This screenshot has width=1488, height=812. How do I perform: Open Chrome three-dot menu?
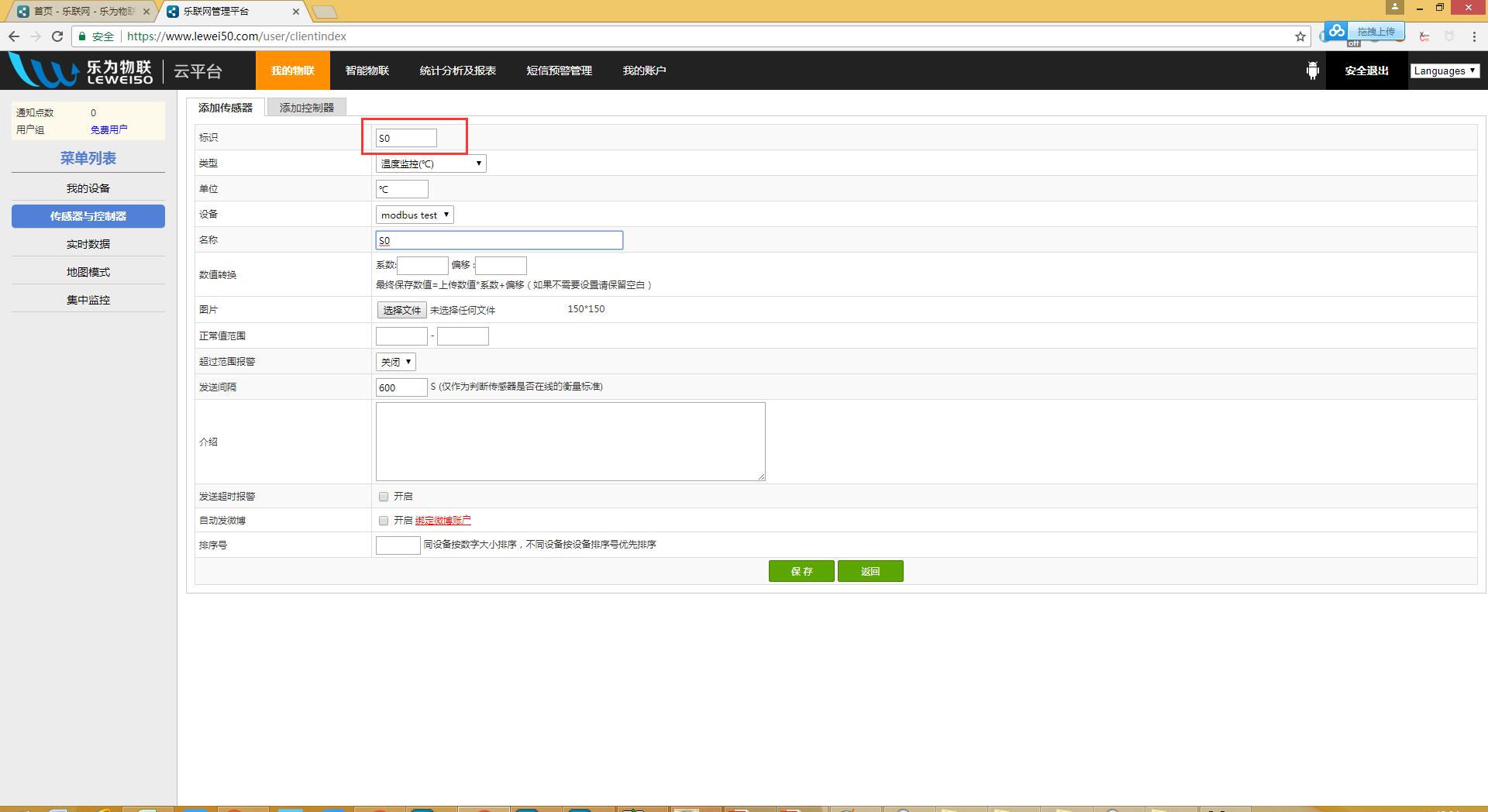[1474, 36]
